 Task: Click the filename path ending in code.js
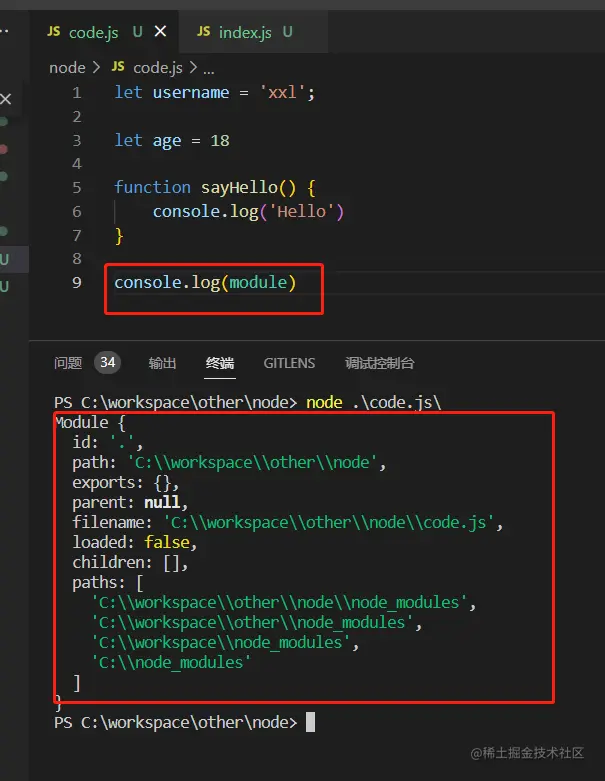coord(329,522)
